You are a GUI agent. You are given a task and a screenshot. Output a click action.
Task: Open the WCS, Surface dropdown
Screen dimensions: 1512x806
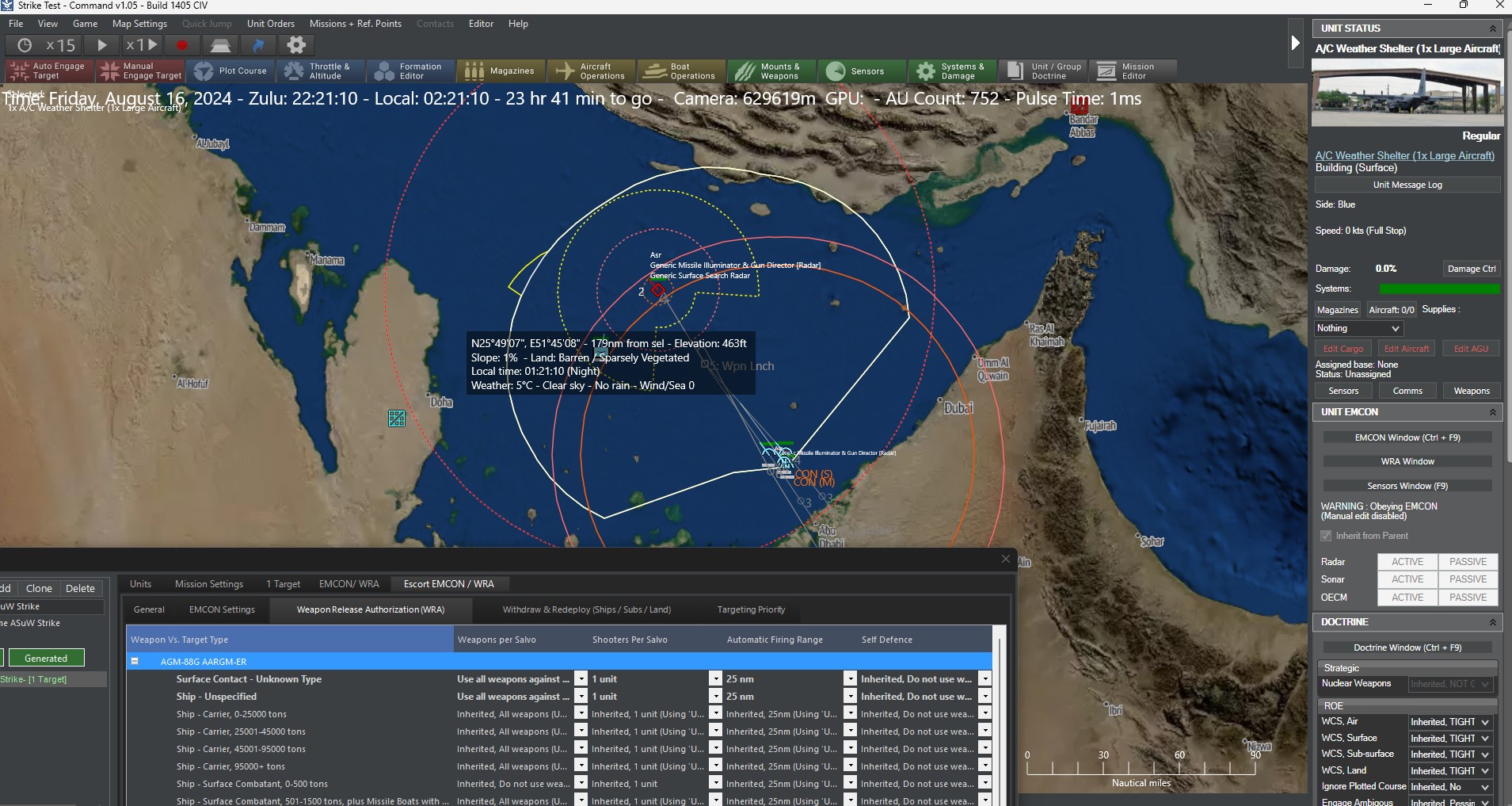1451,739
